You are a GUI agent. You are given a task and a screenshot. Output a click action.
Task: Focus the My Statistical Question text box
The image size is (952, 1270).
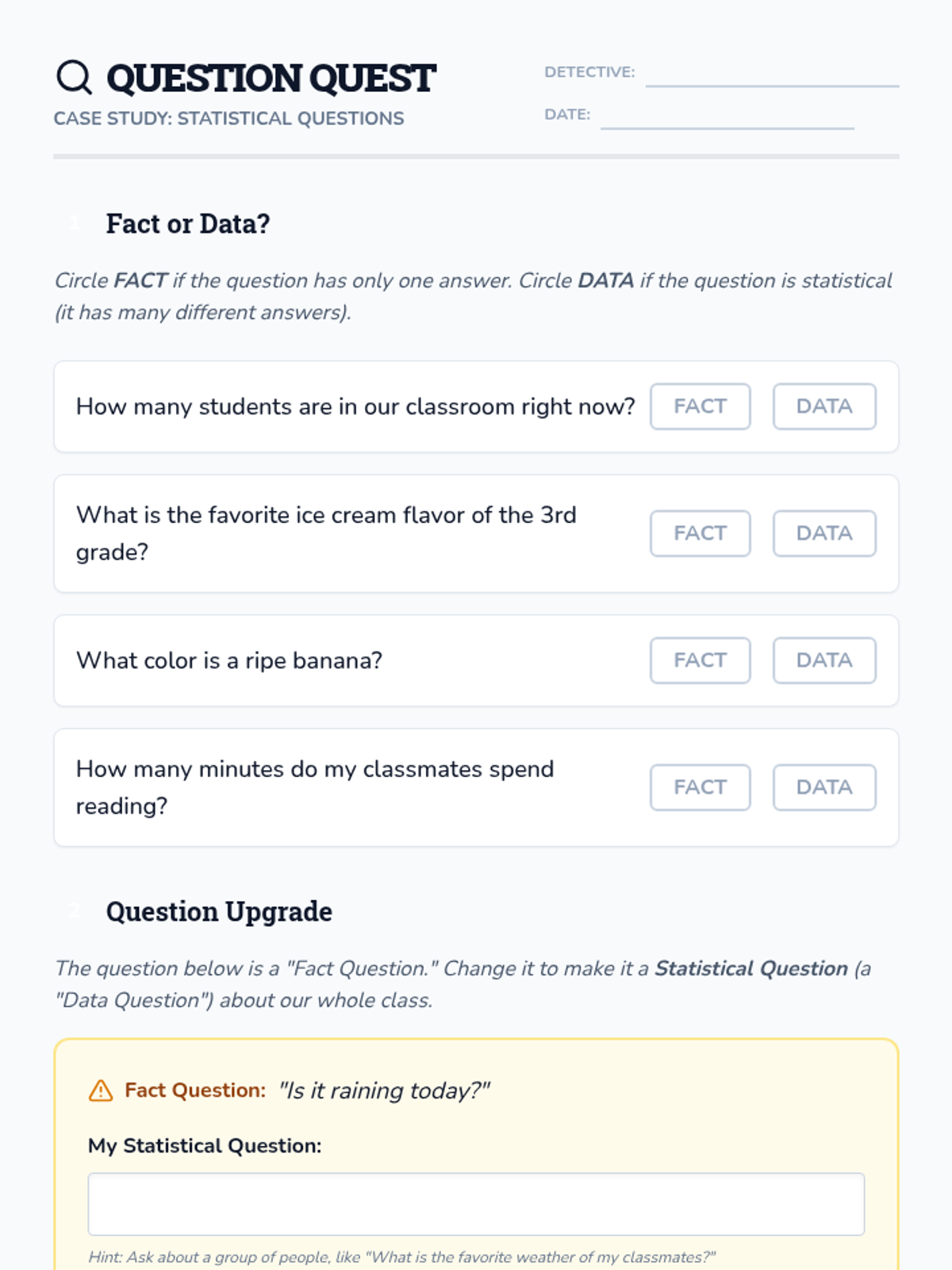tap(476, 1203)
